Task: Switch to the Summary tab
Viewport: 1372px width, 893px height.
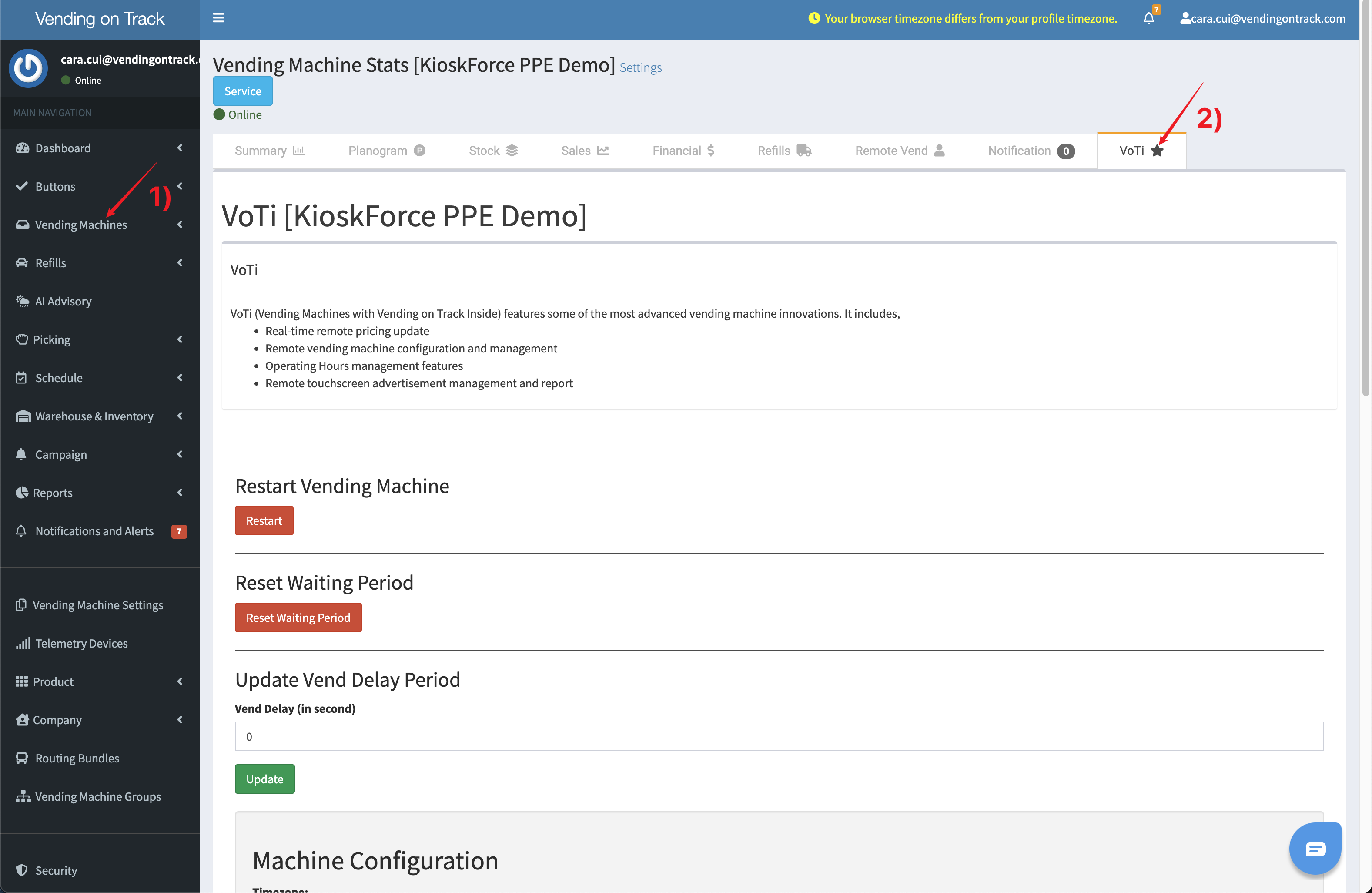Action: [x=270, y=151]
